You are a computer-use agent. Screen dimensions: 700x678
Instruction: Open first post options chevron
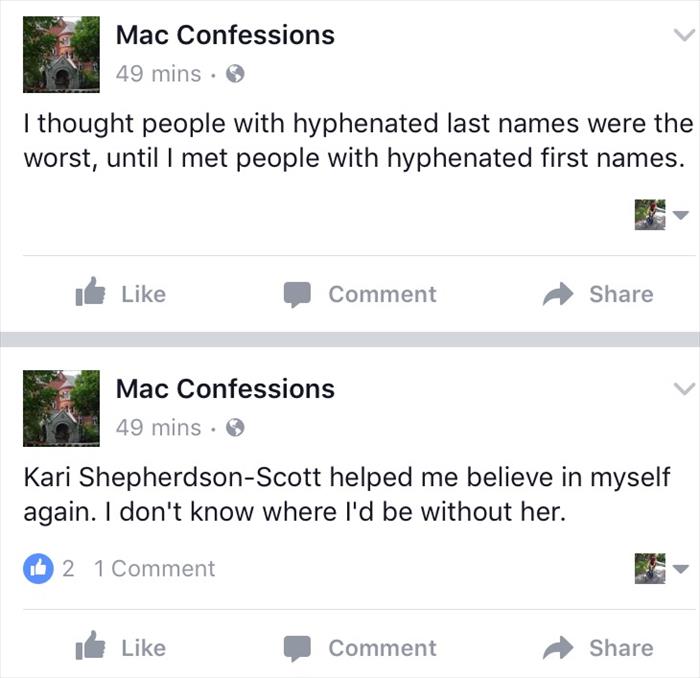click(x=683, y=34)
